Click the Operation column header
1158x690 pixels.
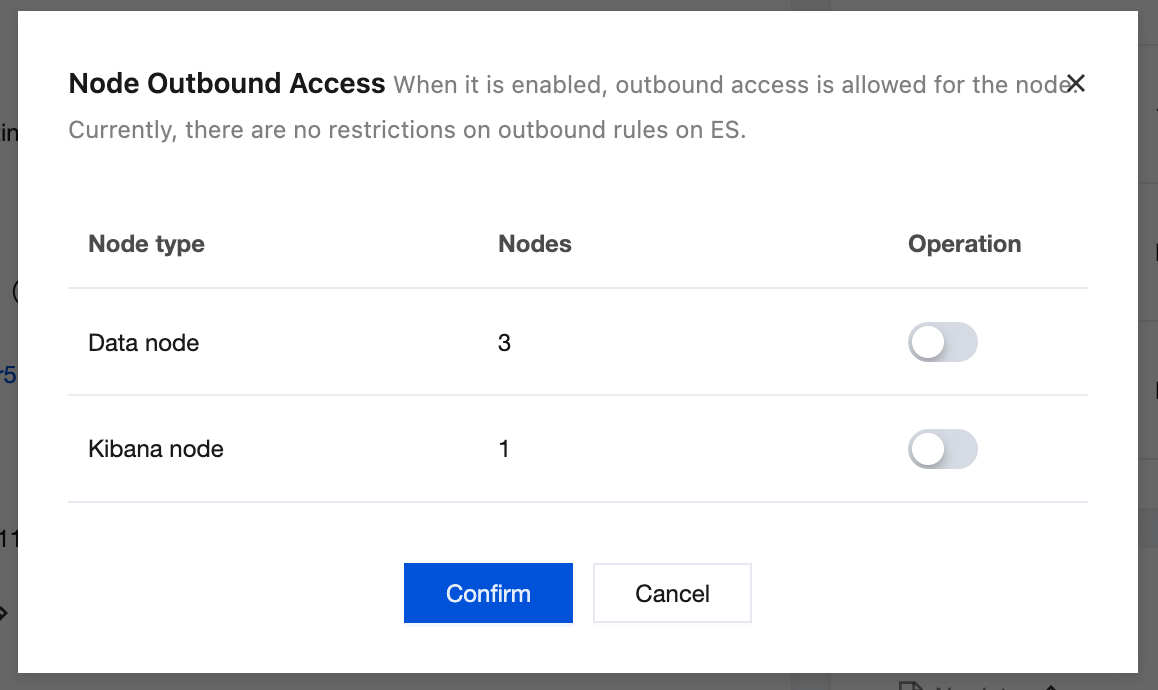(964, 244)
